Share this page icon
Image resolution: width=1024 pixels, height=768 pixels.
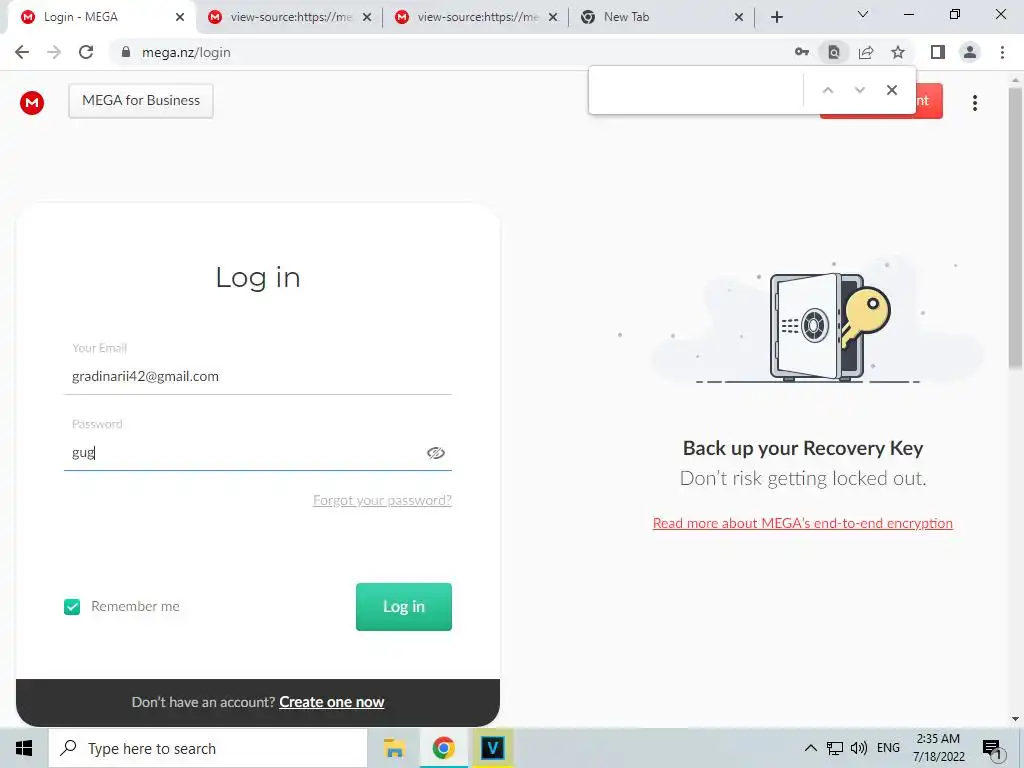(866, 52)
